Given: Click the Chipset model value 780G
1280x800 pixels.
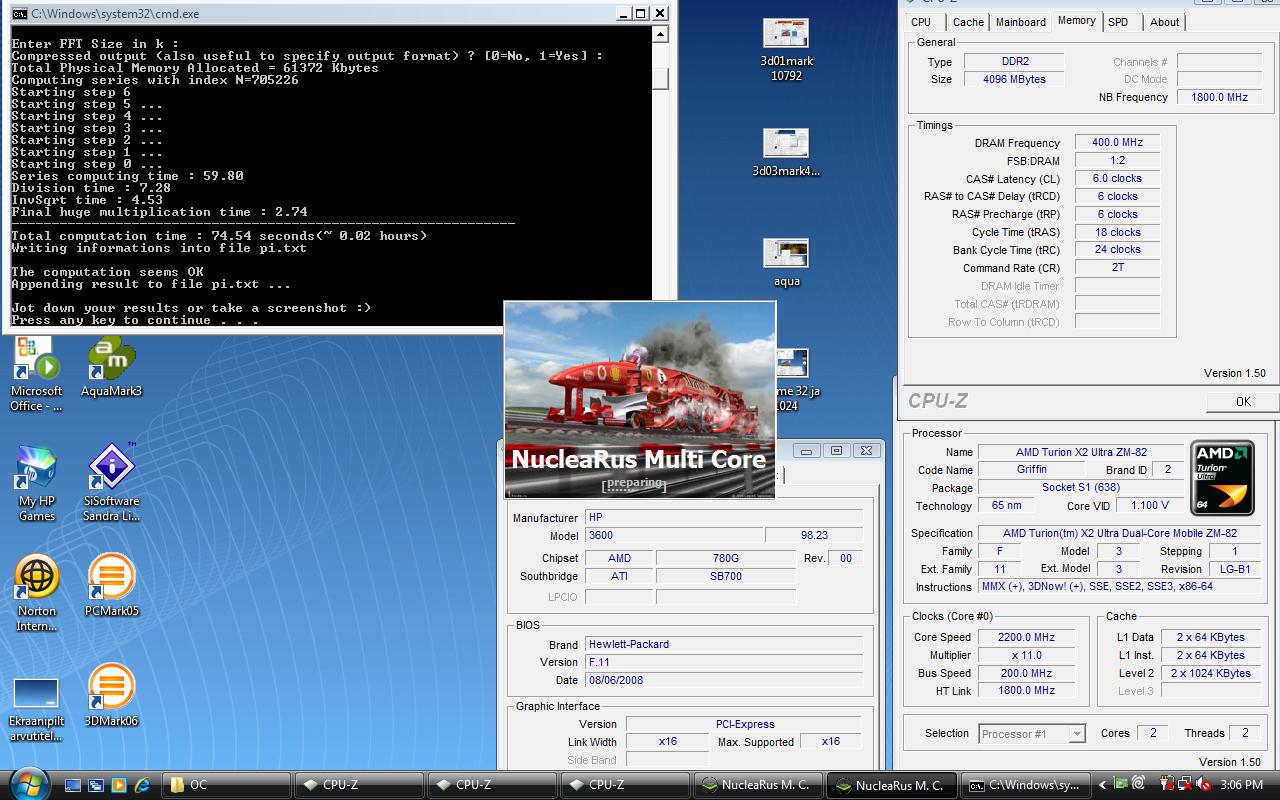Looking at the screenshot, I should 725,558.
